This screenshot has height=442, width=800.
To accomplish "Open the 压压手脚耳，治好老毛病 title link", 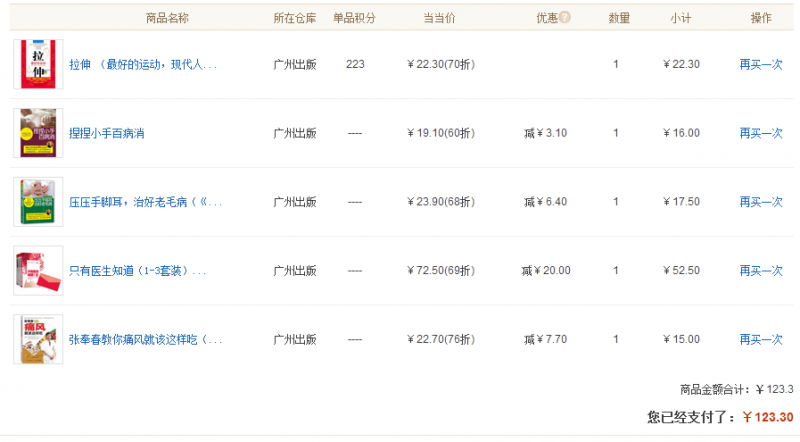I will [145, 202].
